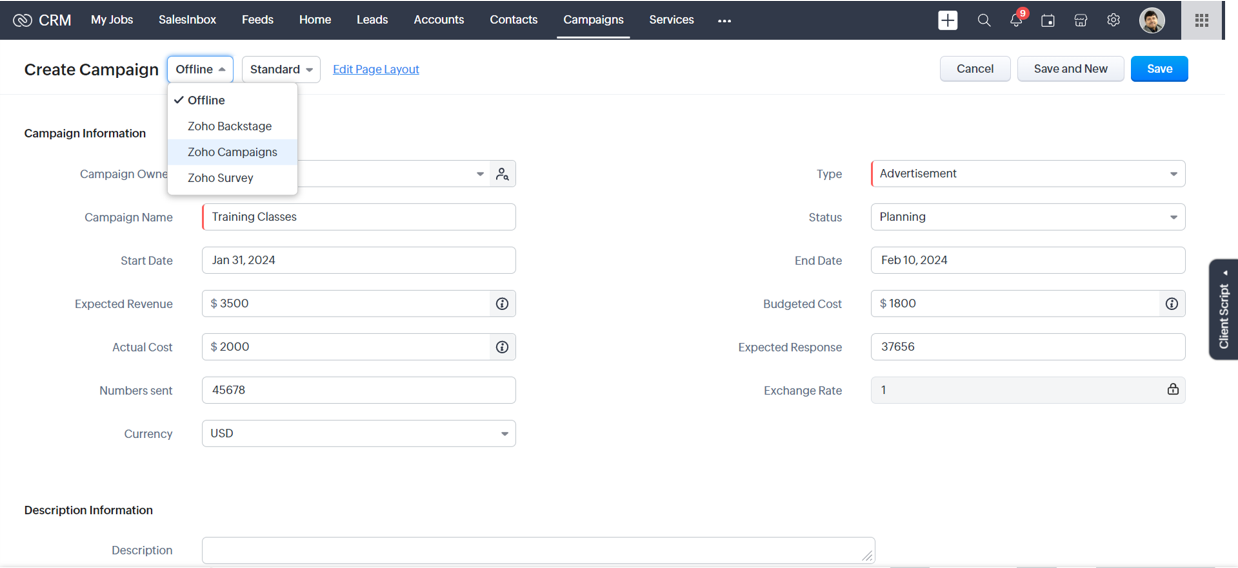Open the Offline campaign type dropdown
This screenshot has width=1238, height=568.
(x=200, y=69)
